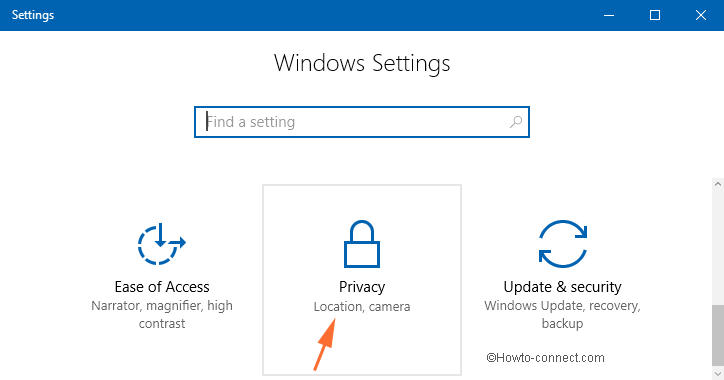Select the Privacy padlock icon
Screen dimensions: 724x380
pos(362,244)
